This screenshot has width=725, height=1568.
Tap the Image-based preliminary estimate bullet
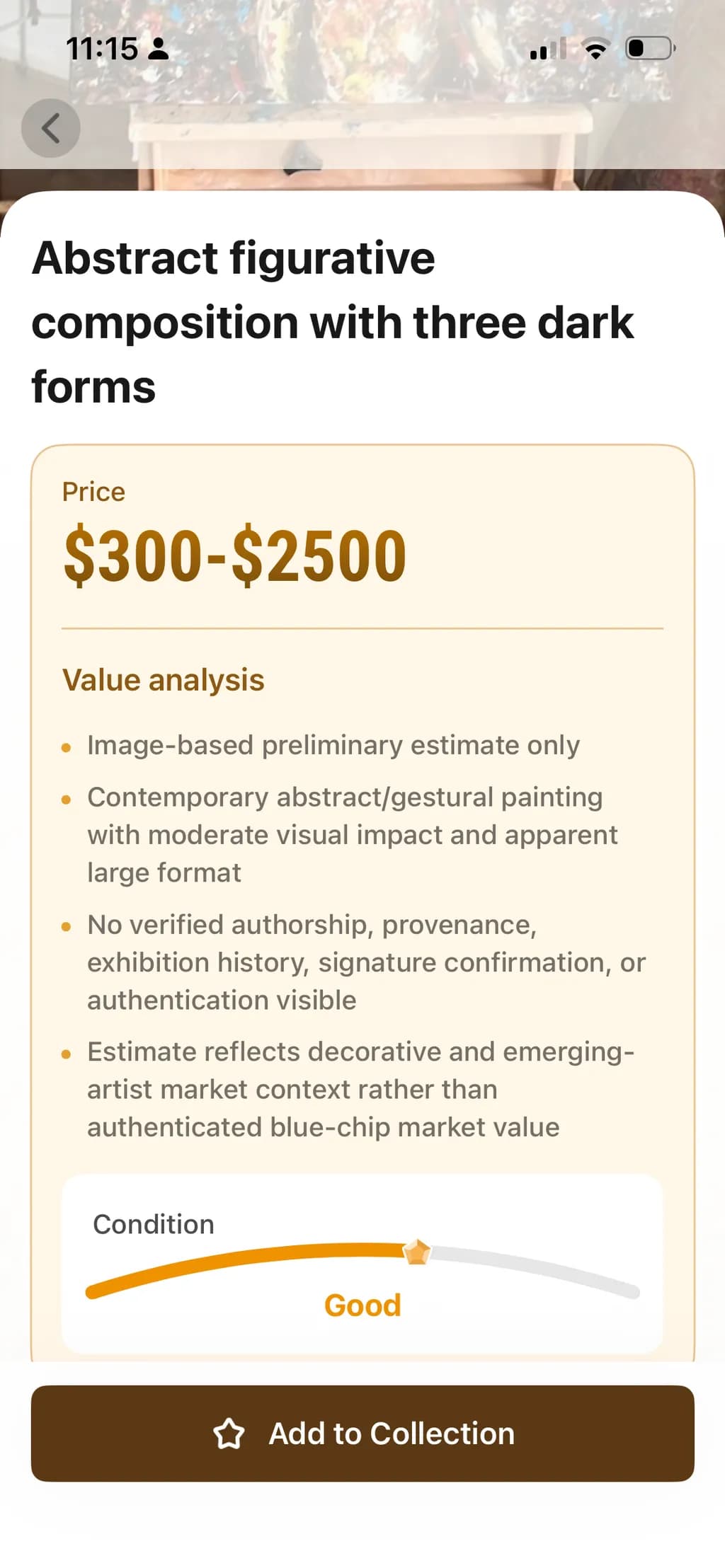point(333,745)
